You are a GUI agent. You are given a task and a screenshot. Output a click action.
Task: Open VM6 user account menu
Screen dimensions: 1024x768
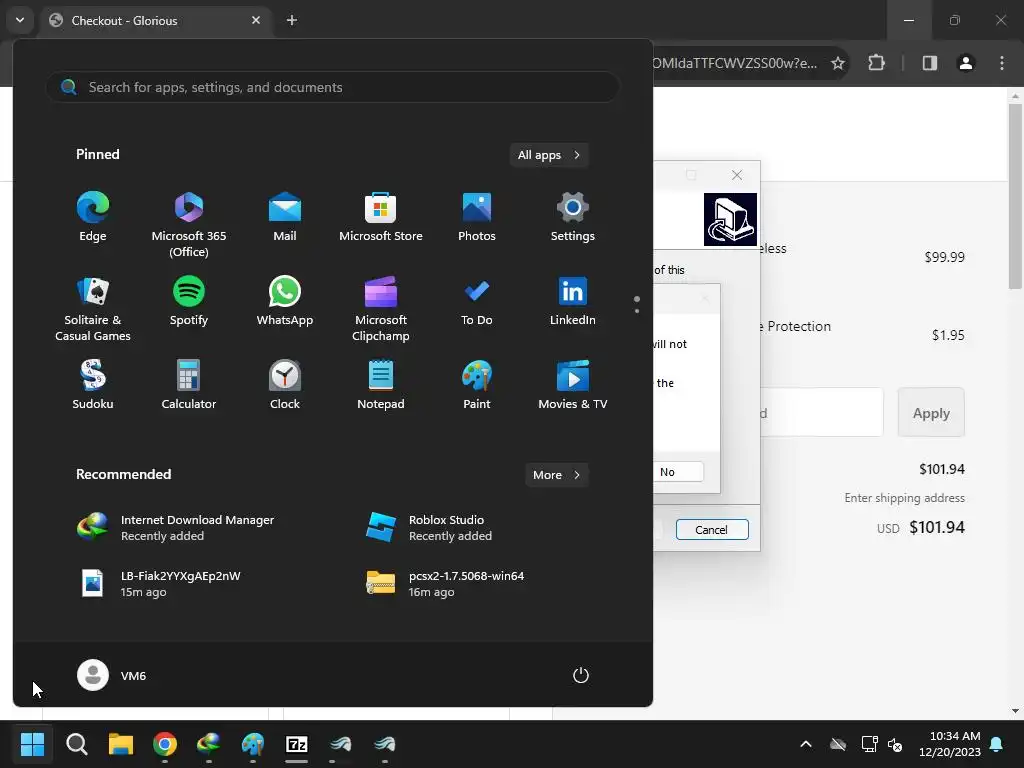(x=112, y=675)
